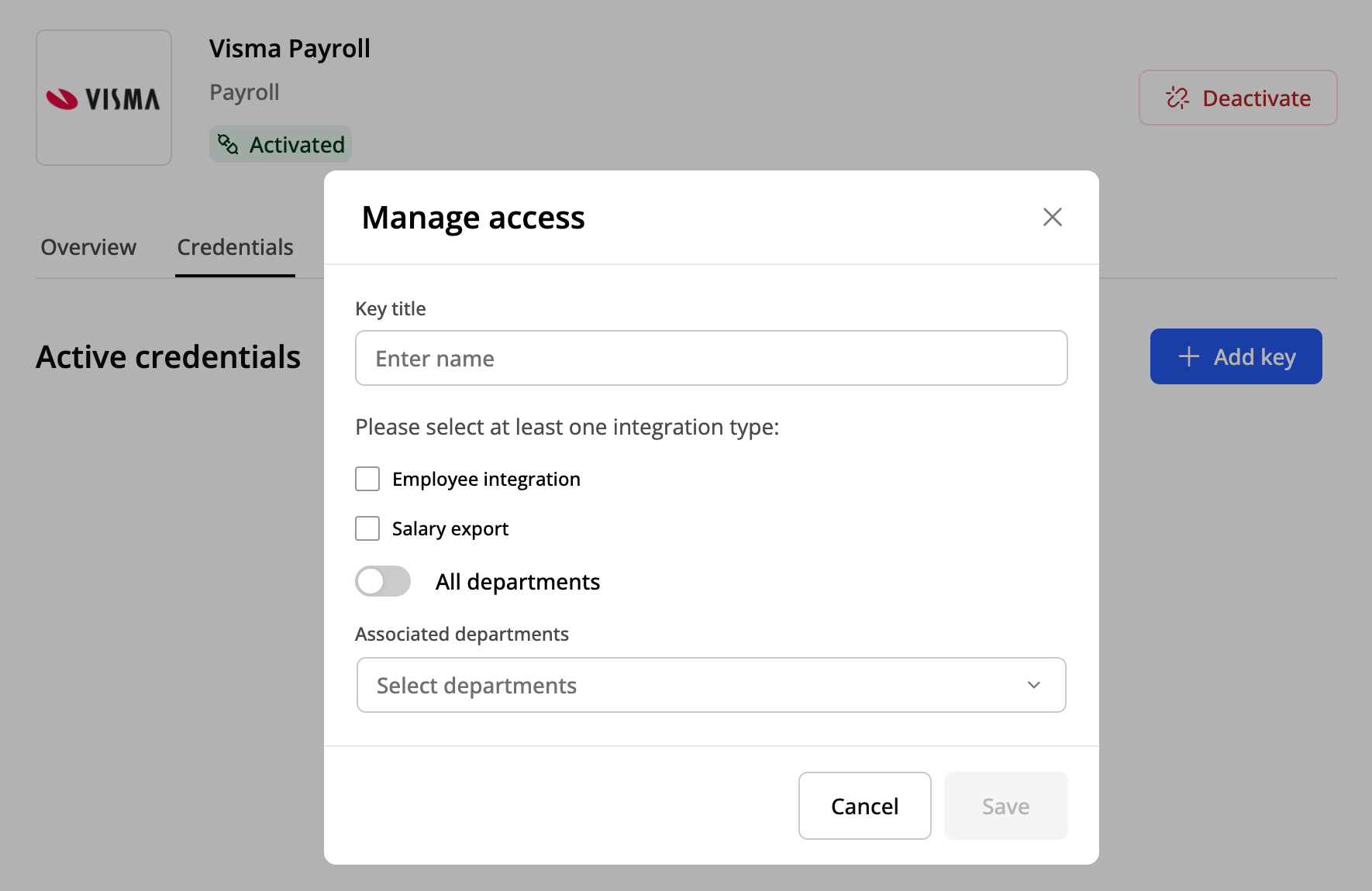1372x891 pixels.
Task: Open the Select departments dropdown
Action: (x=698, y=685)
